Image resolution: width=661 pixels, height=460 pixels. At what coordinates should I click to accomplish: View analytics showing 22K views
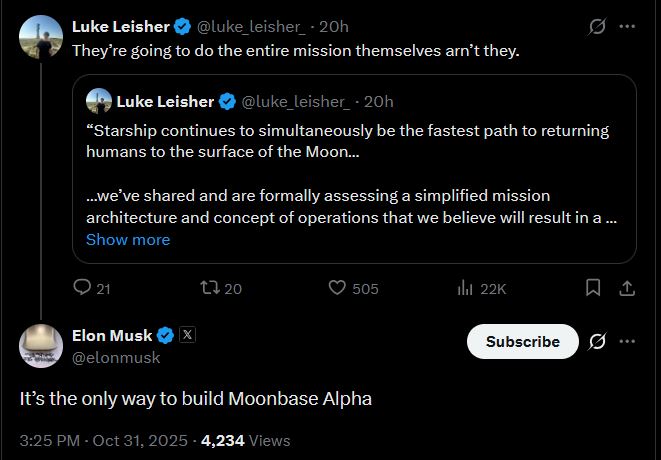click(465, 288)
